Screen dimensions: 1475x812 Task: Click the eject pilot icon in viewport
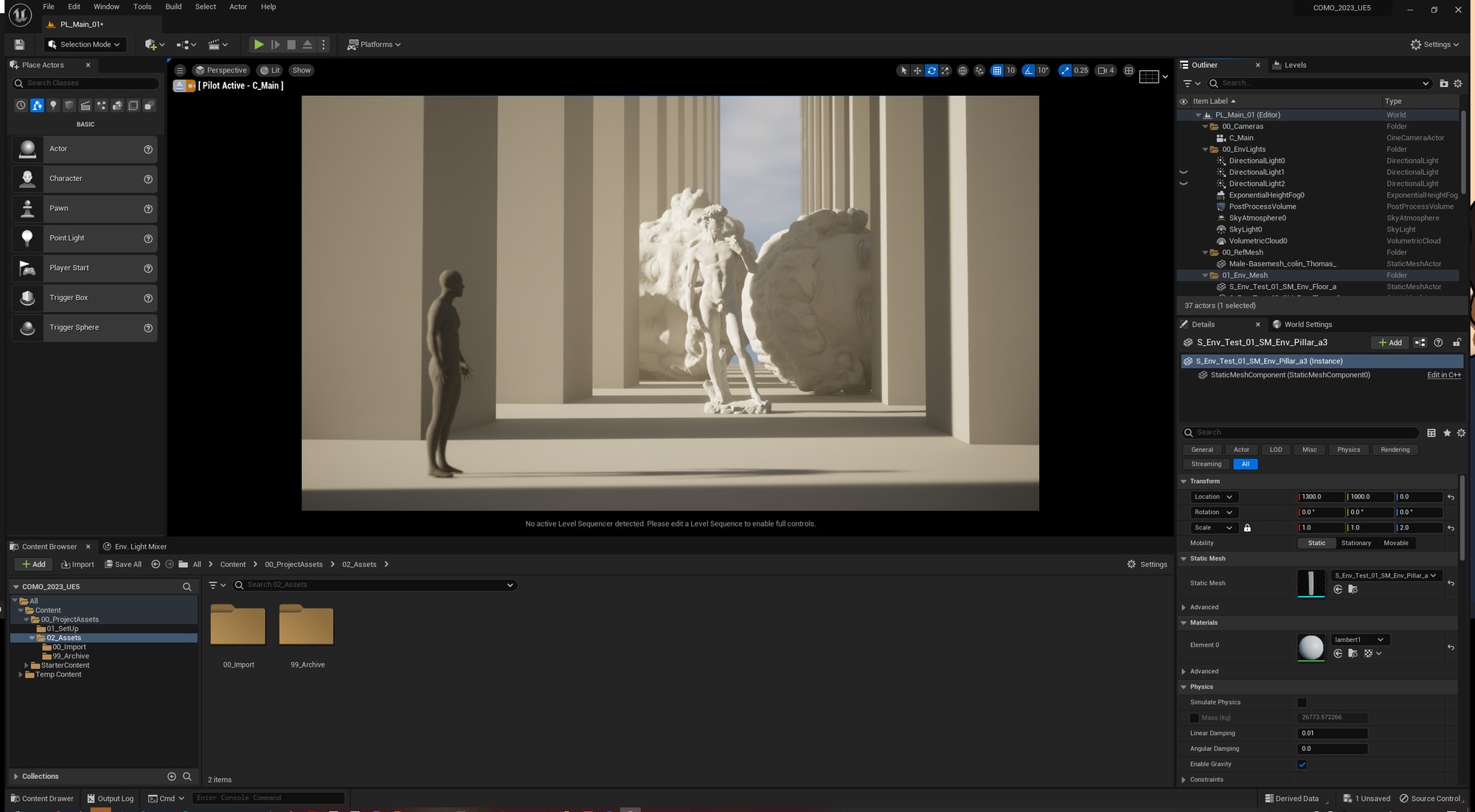click(179, 86)
